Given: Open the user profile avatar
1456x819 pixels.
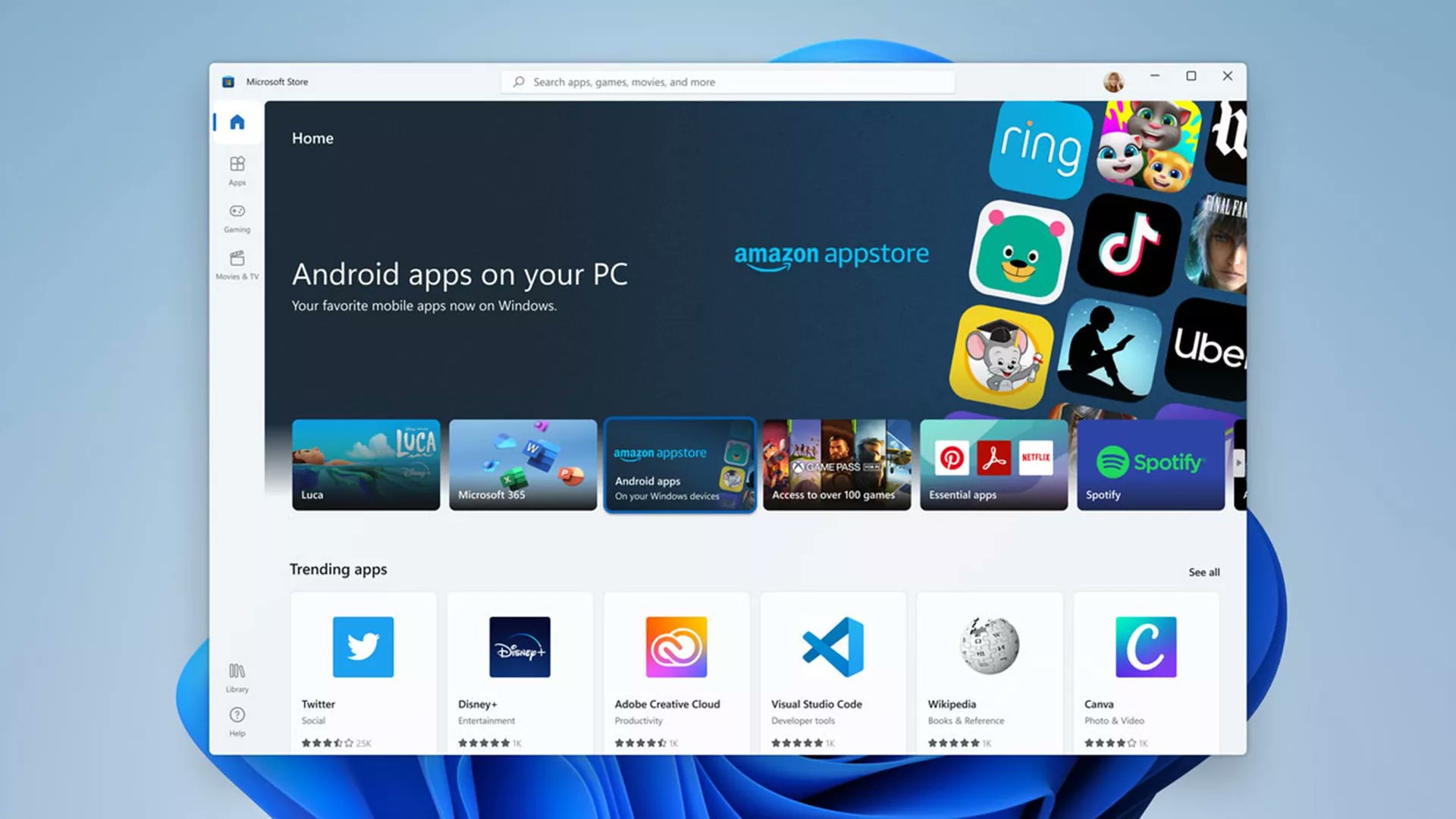Looking at the screenshot, I should point(1113,82).
